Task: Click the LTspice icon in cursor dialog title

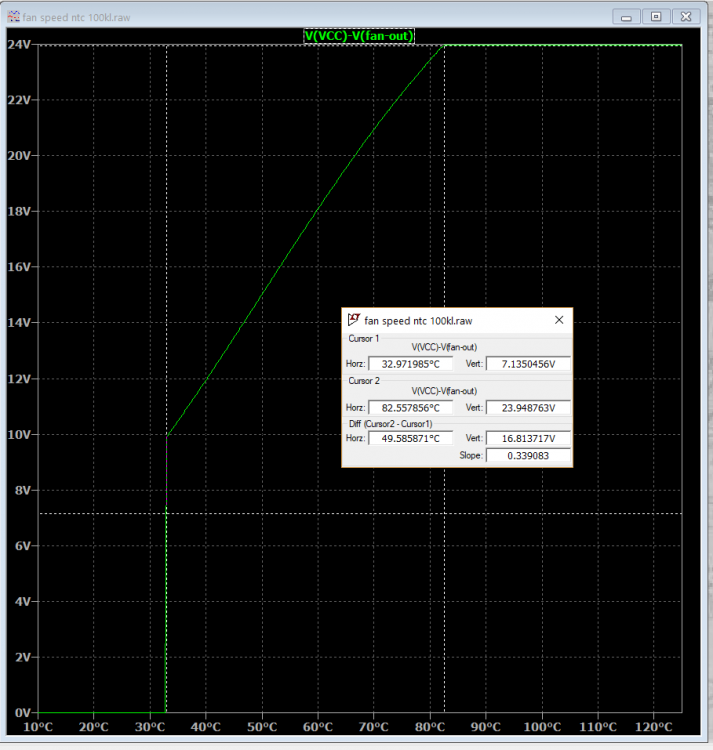Action: coord(354,320)
